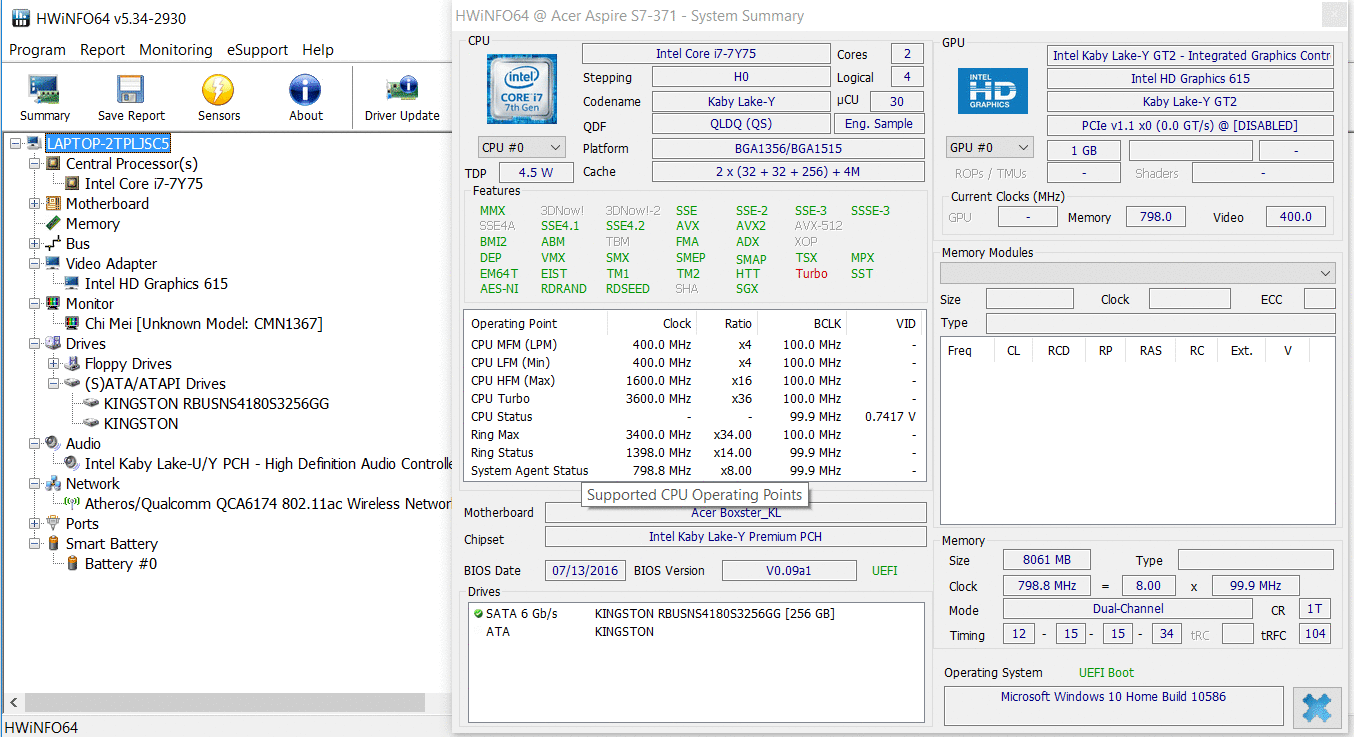Expand the Floppy Drives node

point(55,364)
